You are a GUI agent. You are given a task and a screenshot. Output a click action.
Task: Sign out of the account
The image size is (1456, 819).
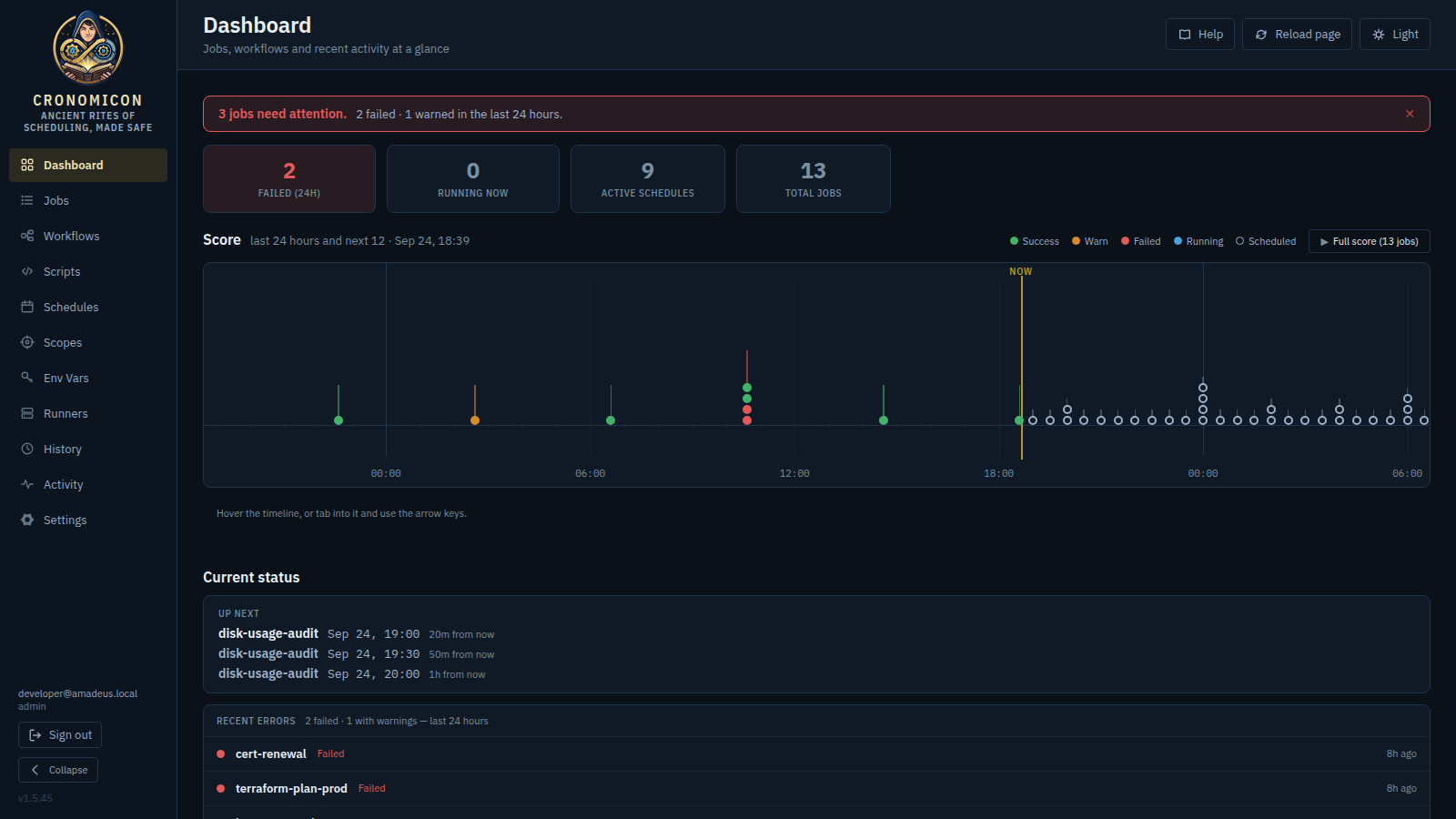(60, 735)
